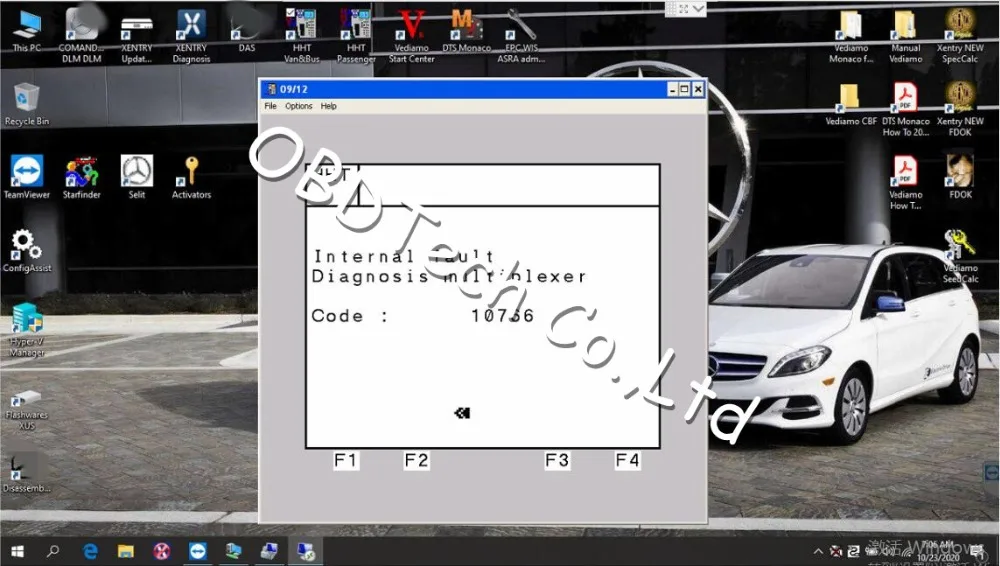The height and width of the screenshot is (566, 1000).
Task: Open the Recycle Bin
Action: coord(27,104)
